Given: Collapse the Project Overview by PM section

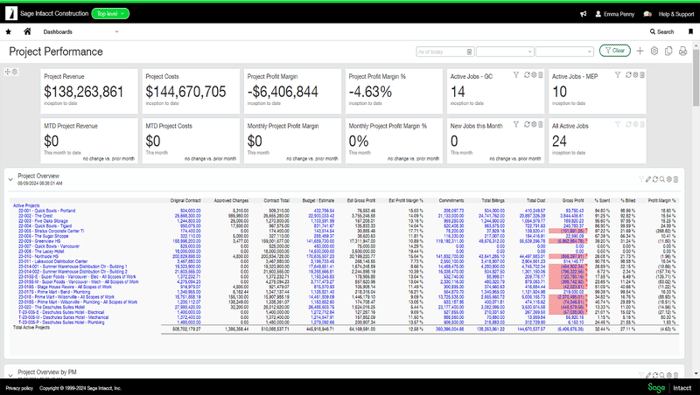Looking at the screenshot, I should coord(10,375).
